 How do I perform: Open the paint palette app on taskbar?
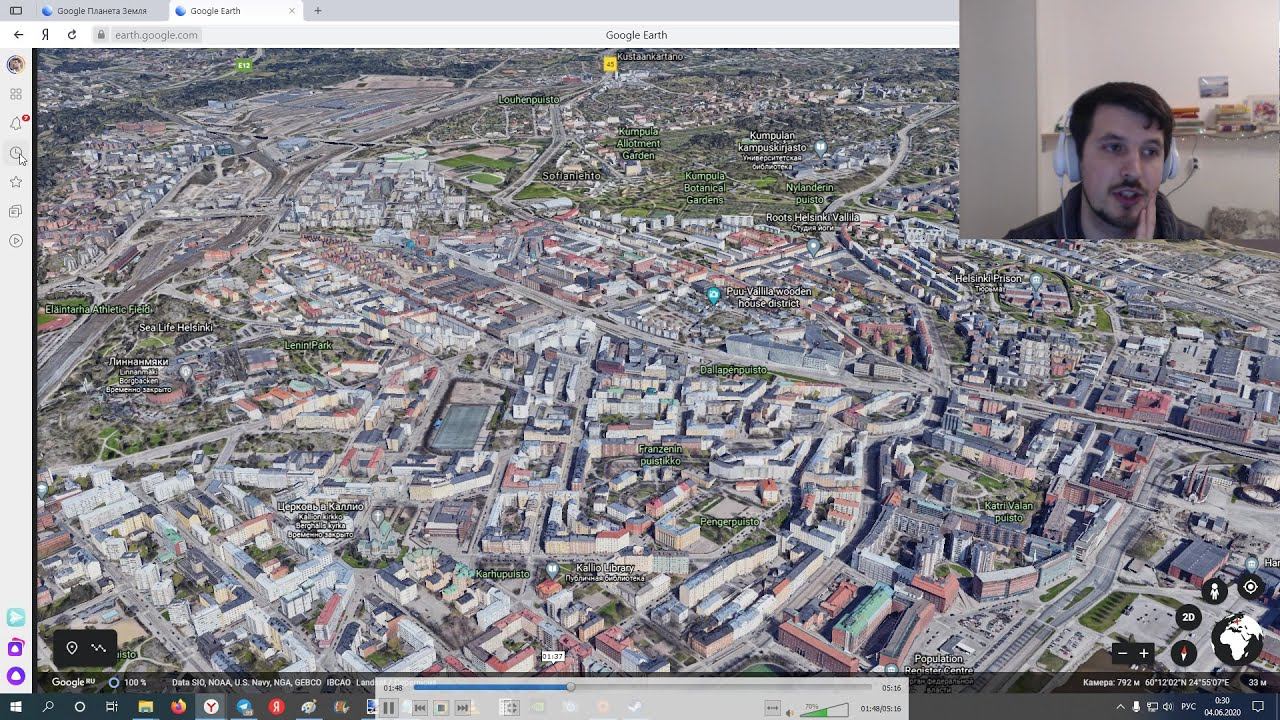tap(309, 707)
